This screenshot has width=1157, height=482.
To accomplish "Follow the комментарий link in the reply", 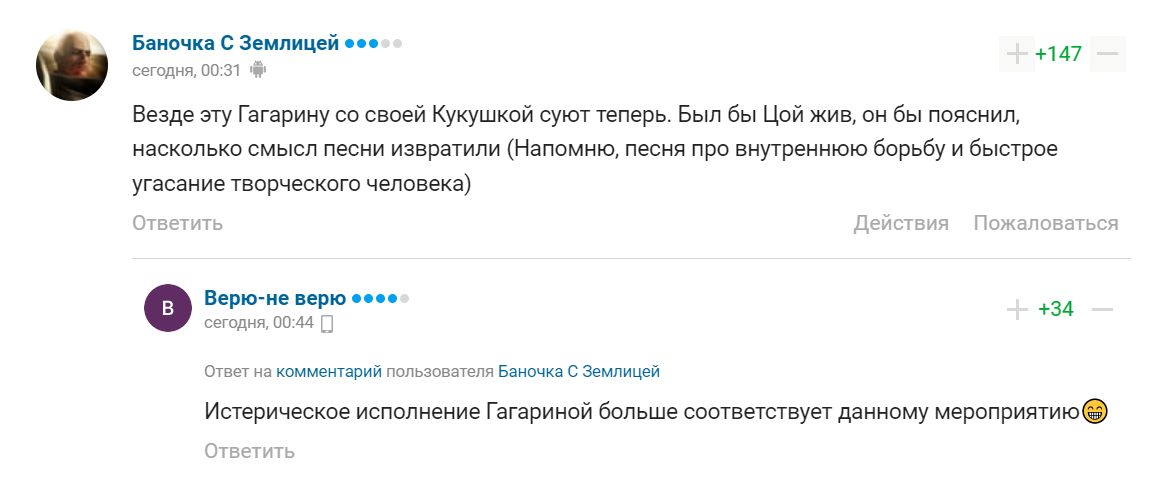I will pyautogui.click(x=329, y=371).
